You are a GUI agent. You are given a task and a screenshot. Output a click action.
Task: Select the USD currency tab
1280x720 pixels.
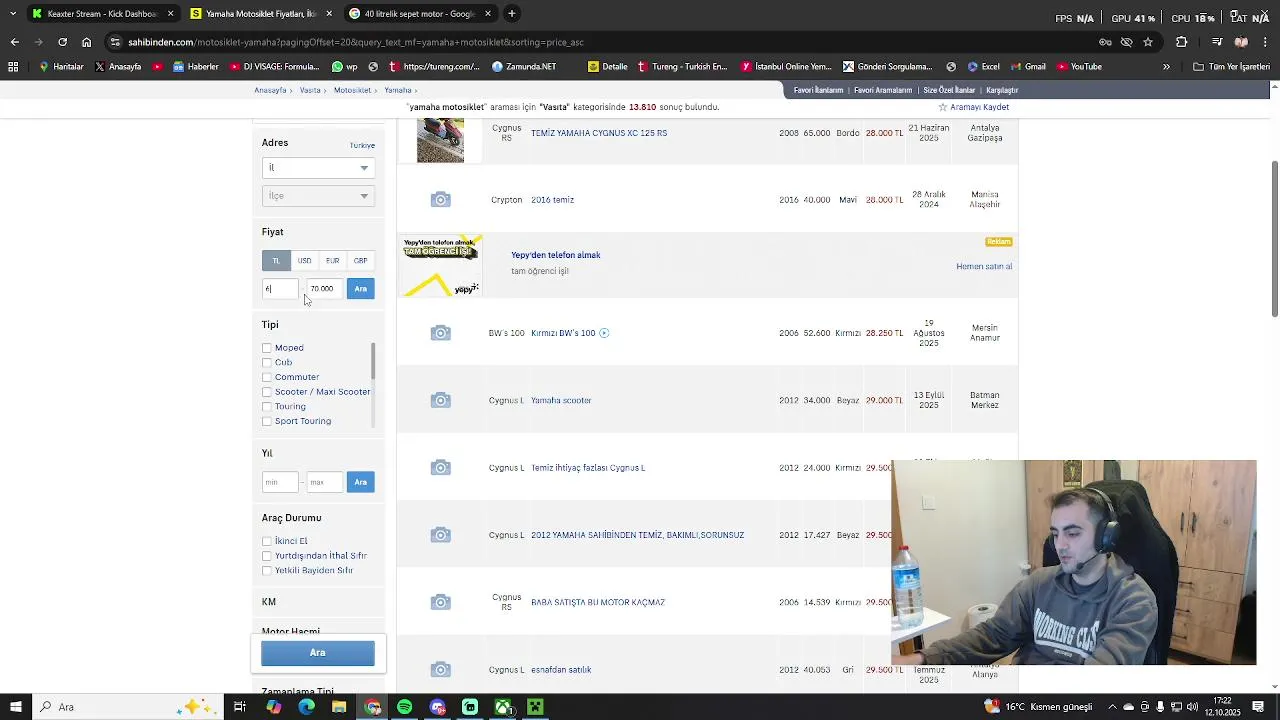pos(304,261)
